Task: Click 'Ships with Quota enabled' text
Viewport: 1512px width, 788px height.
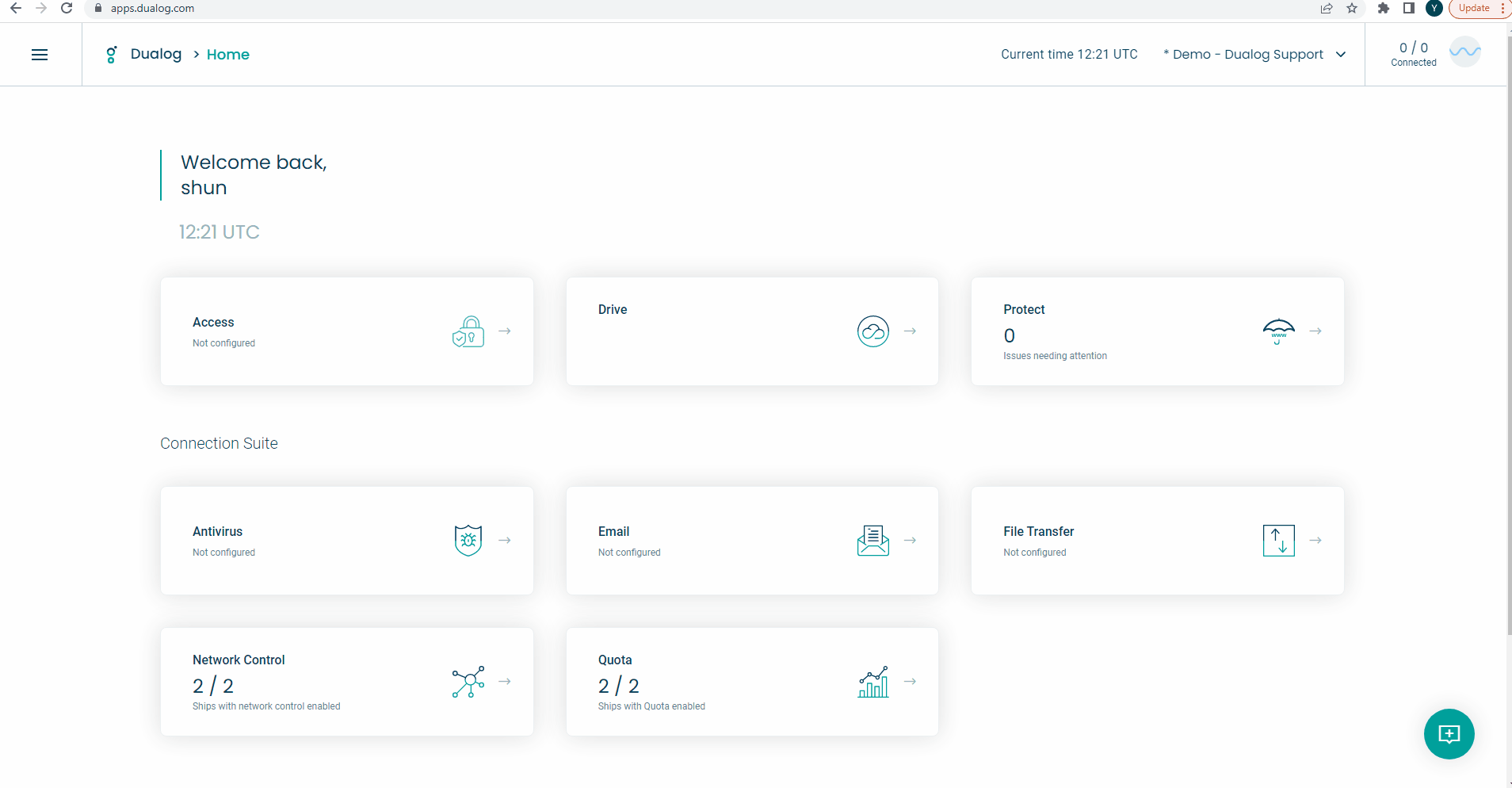Action: tap(651, 706)
